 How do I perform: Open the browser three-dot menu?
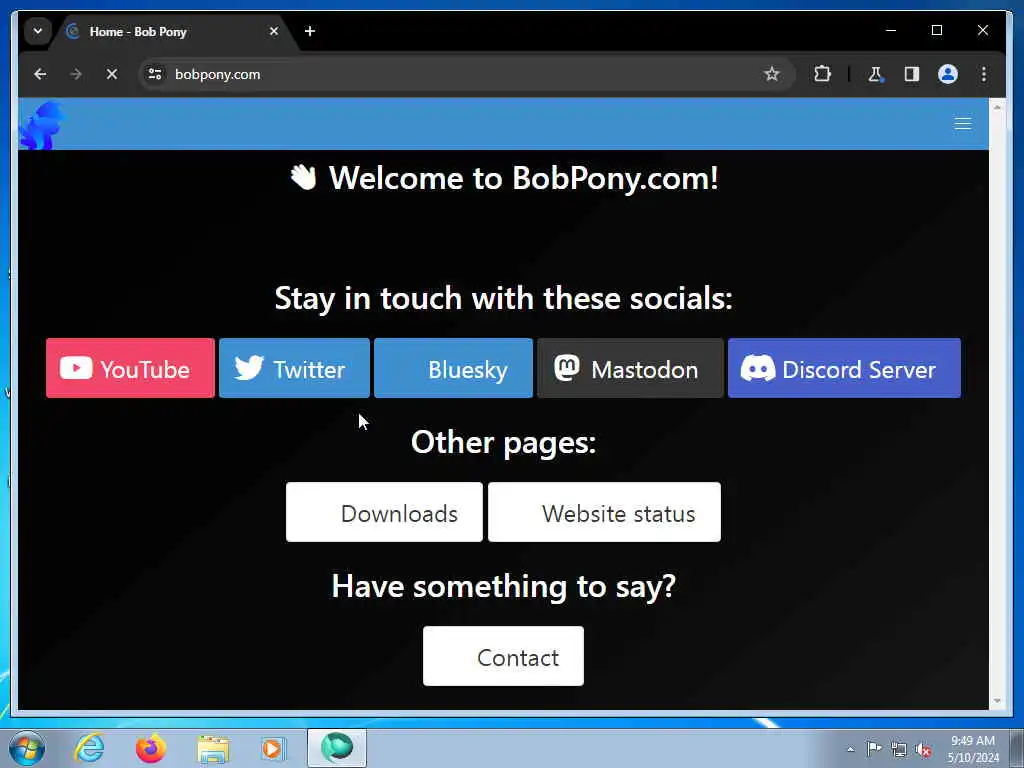984,74
